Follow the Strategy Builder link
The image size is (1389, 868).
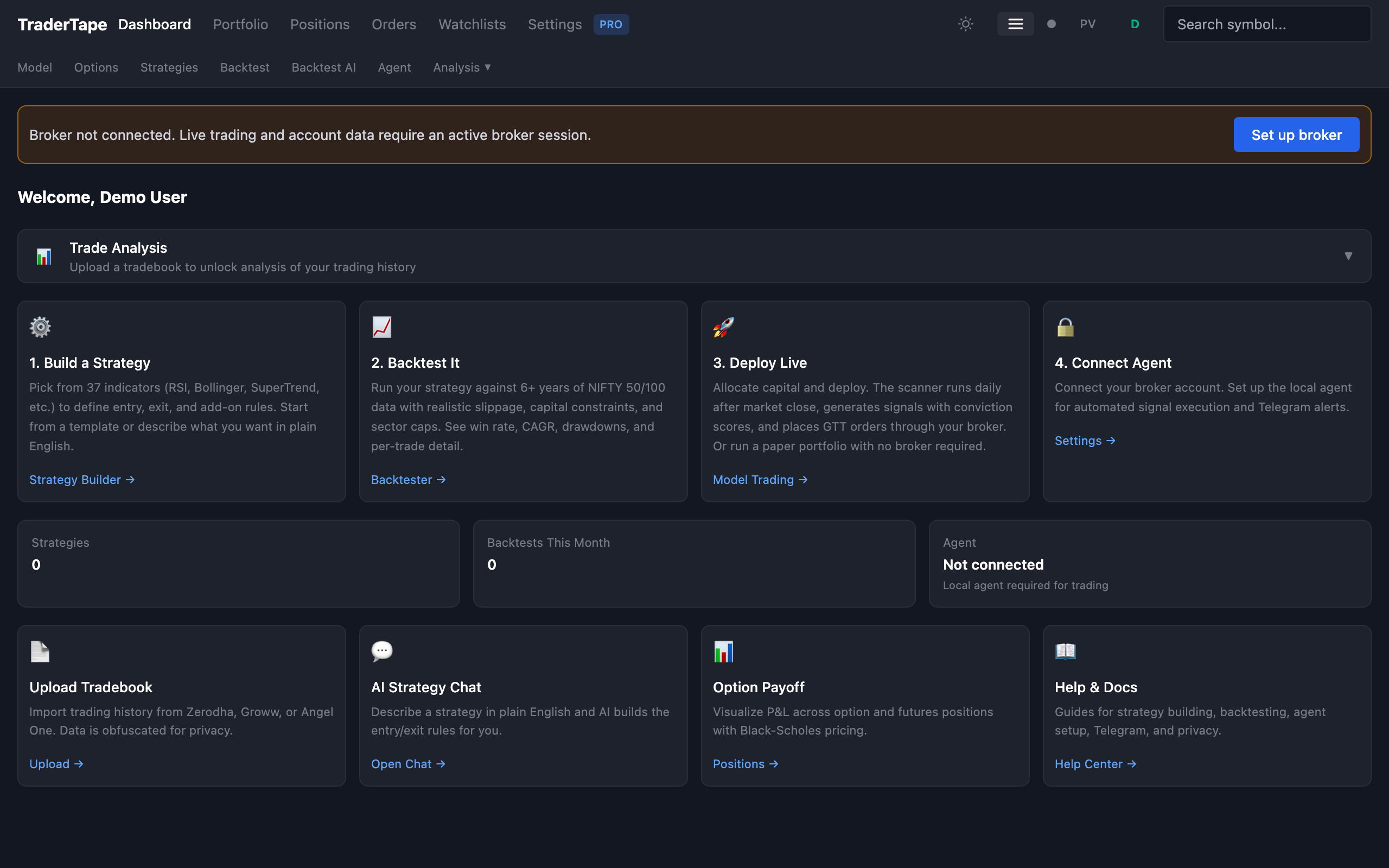pos(81,480)
